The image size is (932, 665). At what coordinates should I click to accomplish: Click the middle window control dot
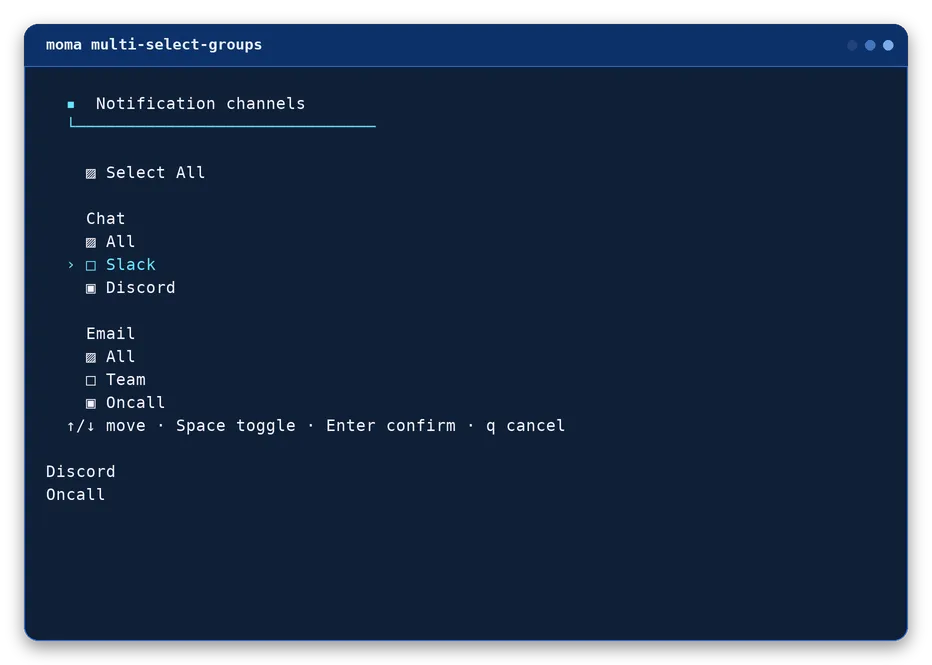(870, 45)
